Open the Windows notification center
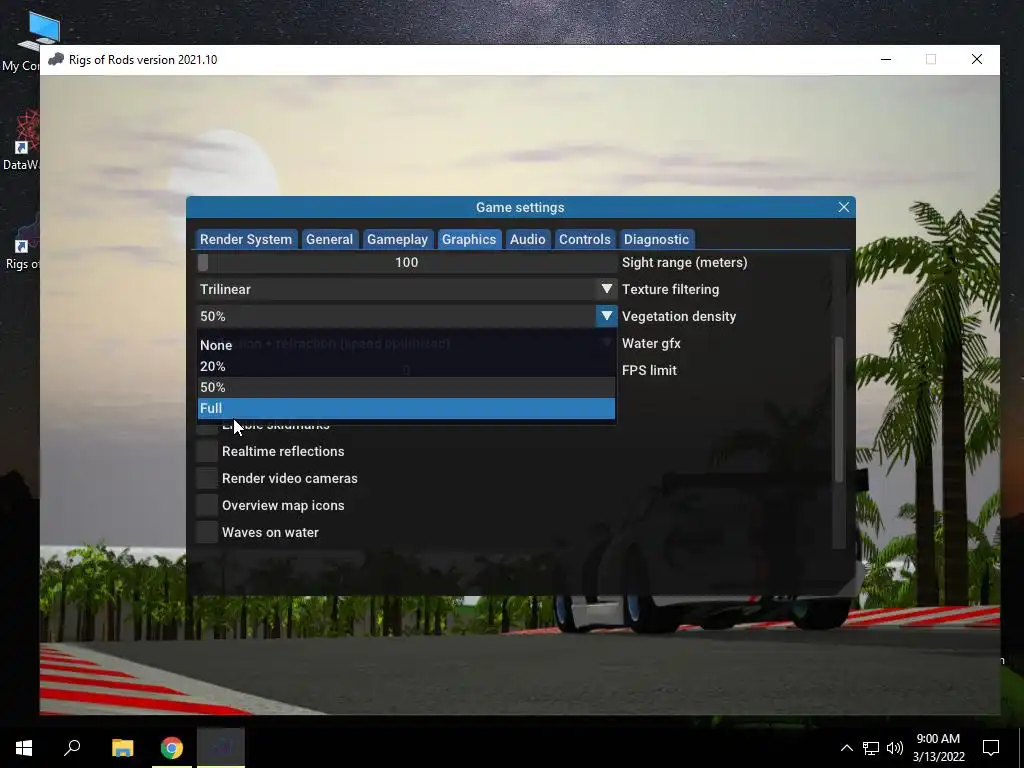Image resolution: width=1024 pixels, height=768 pixels. [991, 748]
